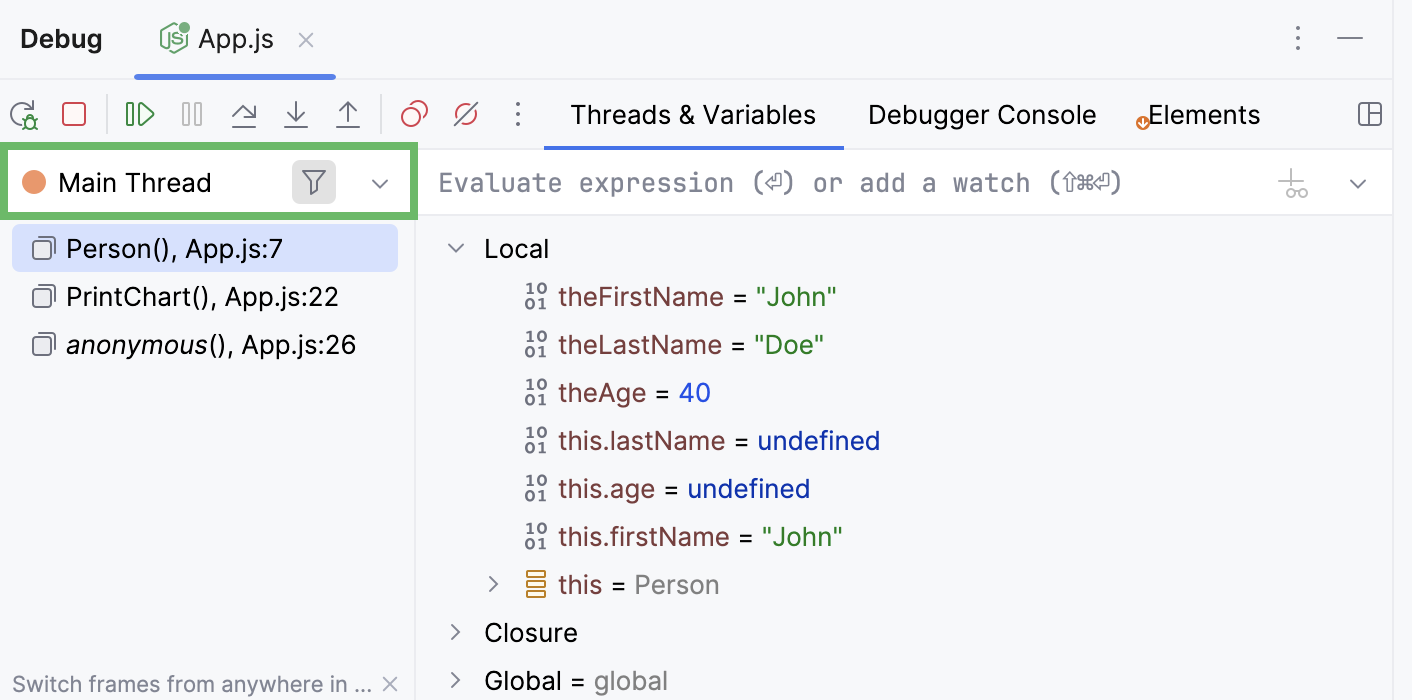
Task: Toggle the layout panel icon top right
Action: [x=1369, y=114]
